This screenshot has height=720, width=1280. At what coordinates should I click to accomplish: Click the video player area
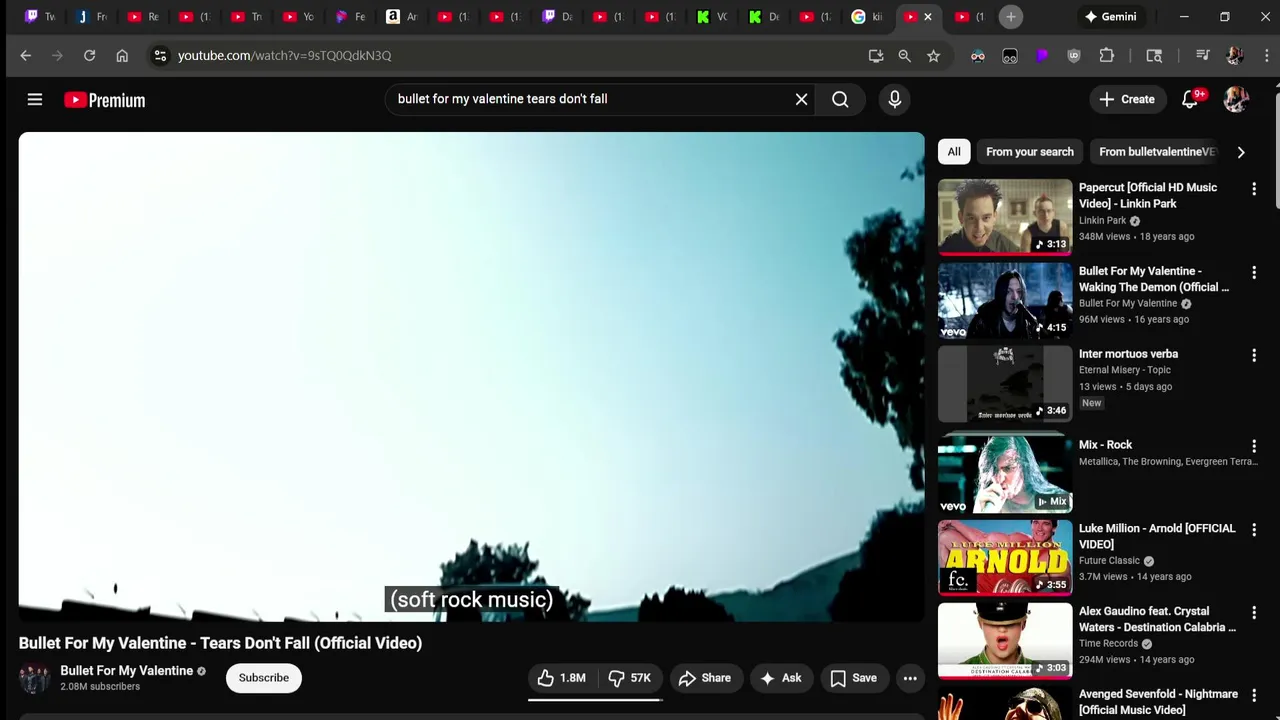tap(471, 377)
